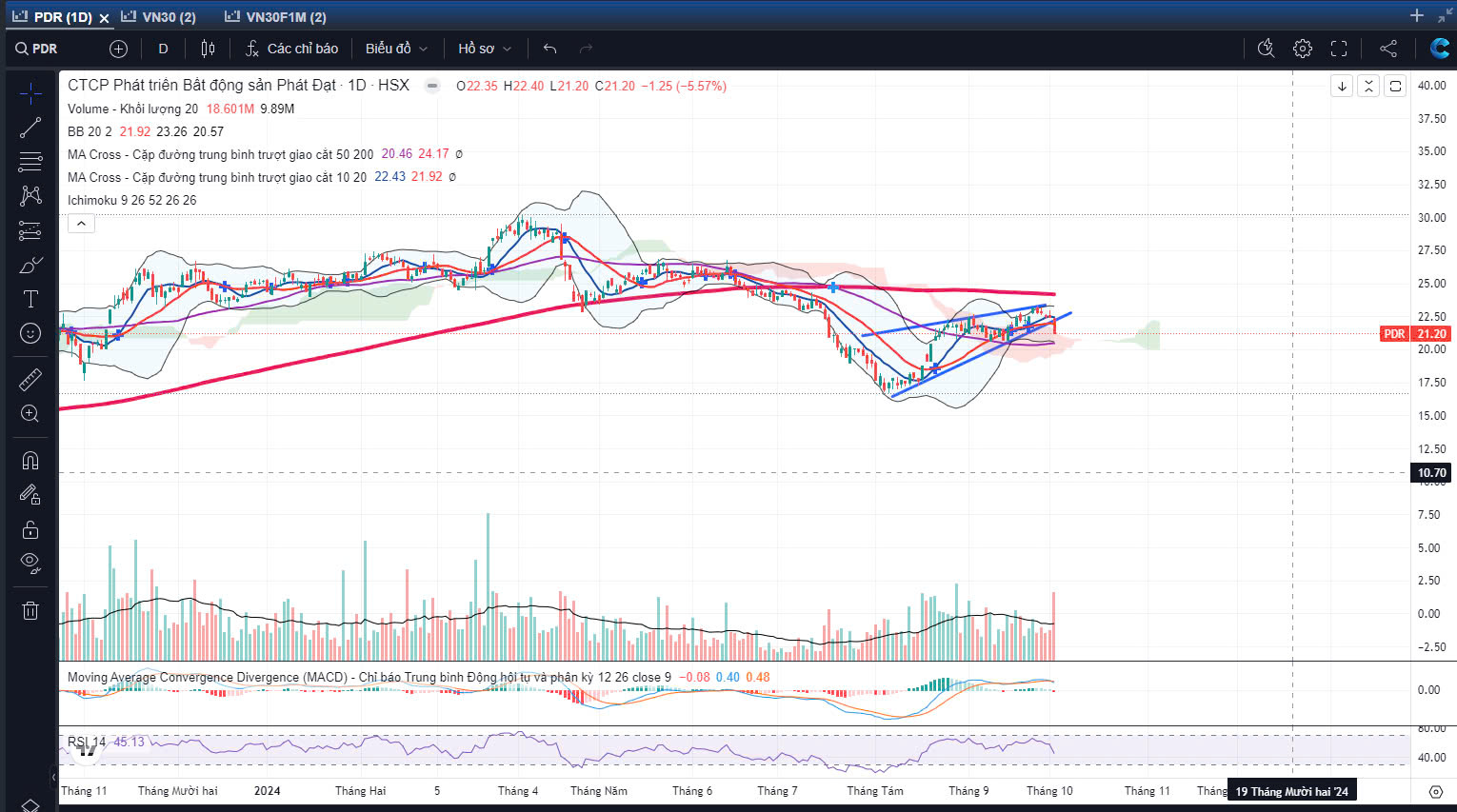
Task: Toggle lock all drawing tools
Action: coord(30,529)
